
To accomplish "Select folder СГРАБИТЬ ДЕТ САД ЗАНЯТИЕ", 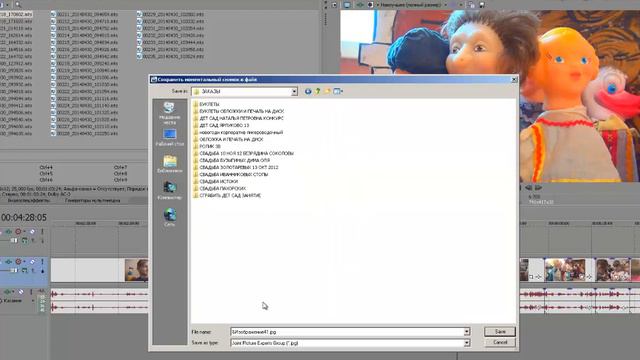I will tap(227, 196).
